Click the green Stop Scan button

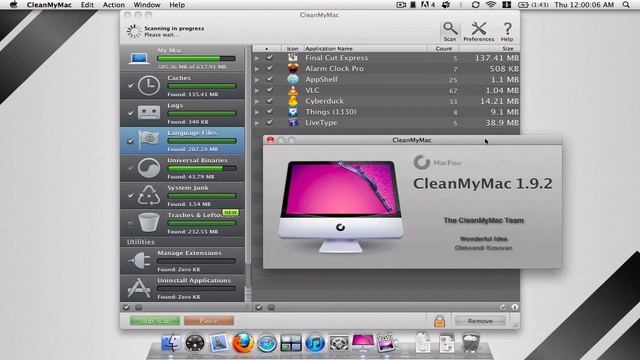click(x=155, y=321)
